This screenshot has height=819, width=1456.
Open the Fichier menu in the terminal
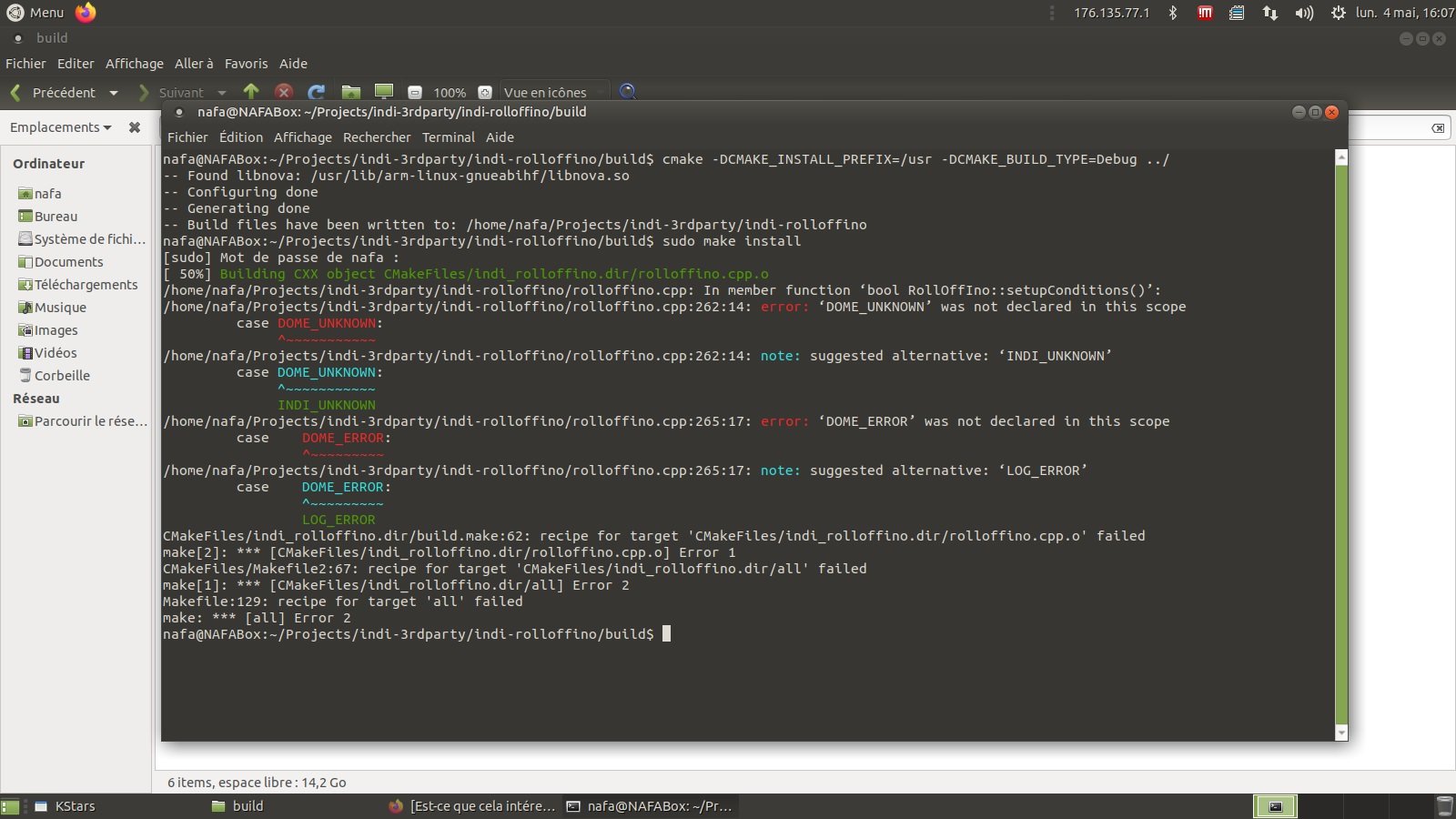187,137
